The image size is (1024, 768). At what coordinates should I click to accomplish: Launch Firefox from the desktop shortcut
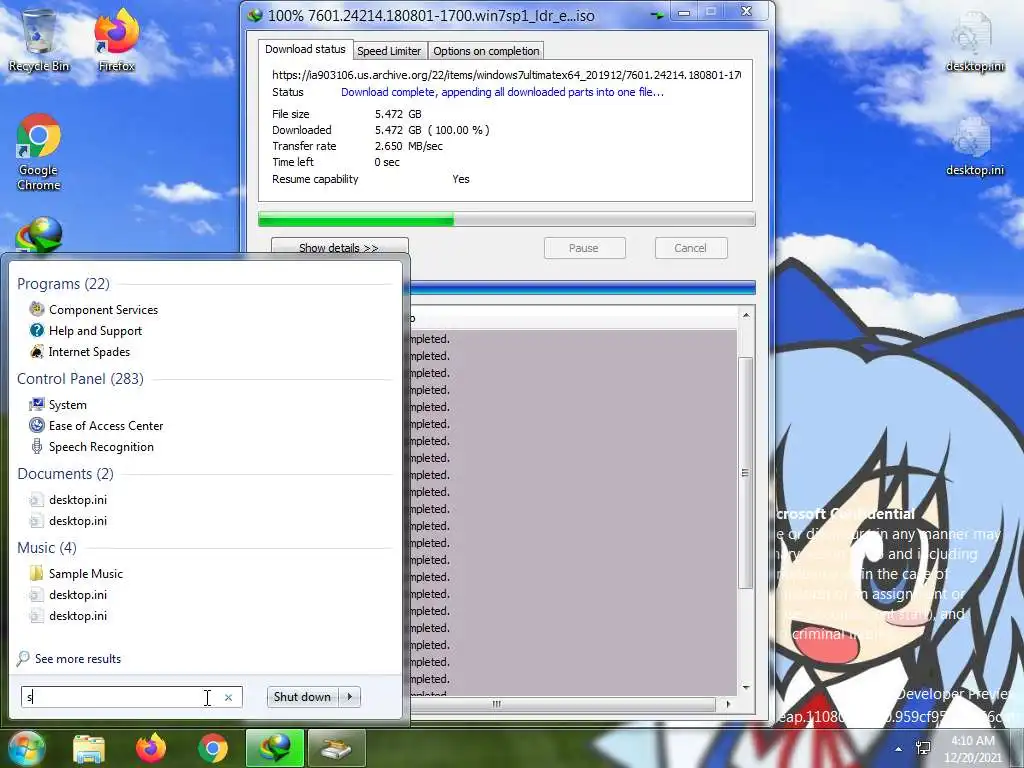pyautogui.click(x=116, y=40)
